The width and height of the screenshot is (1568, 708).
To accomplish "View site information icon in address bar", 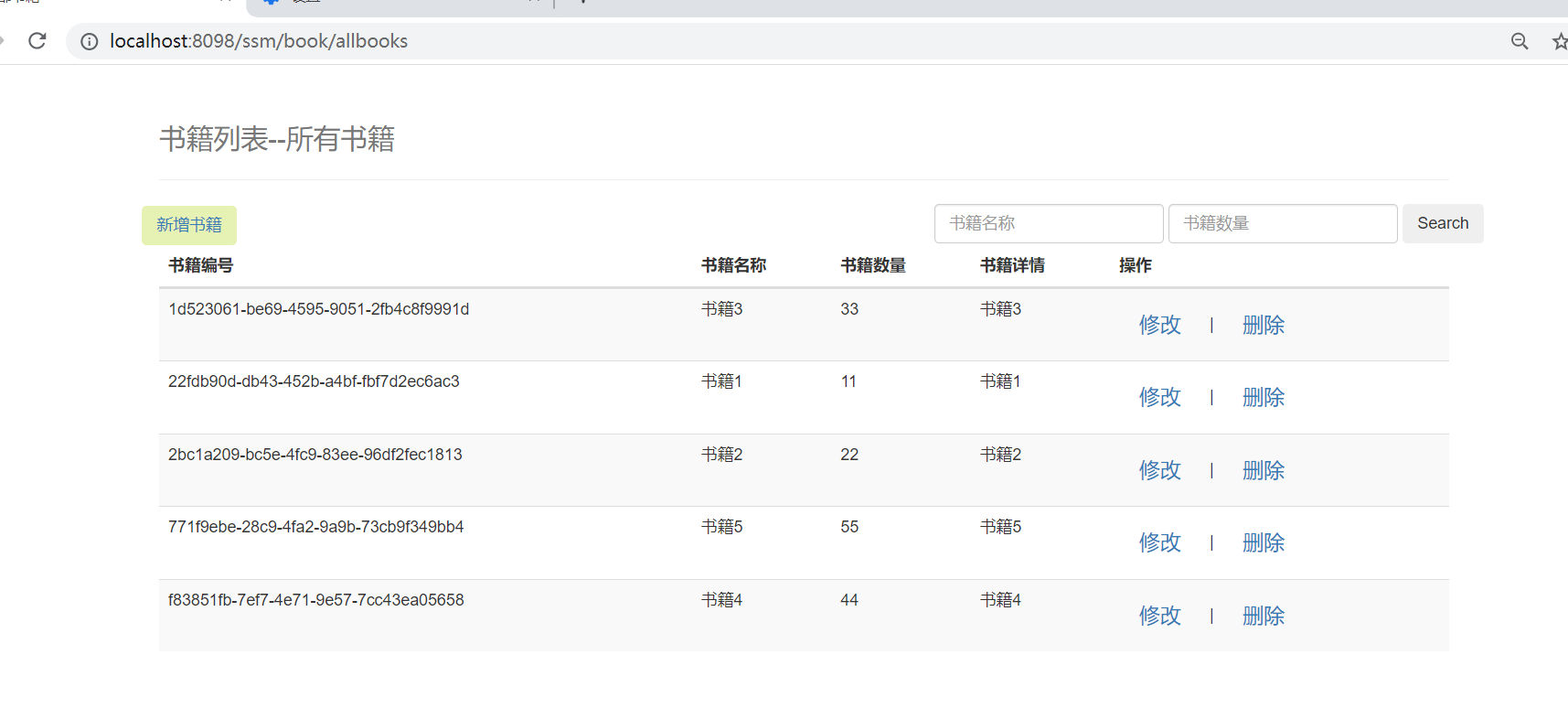I will tap(90, 41).
